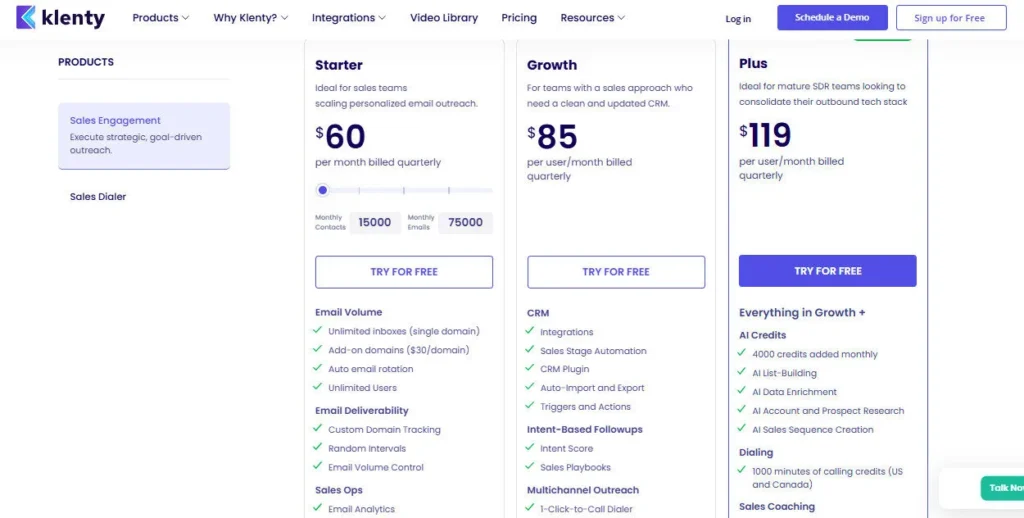Click the Klenty logo icon
Image resolution: width=1024 pixels, height=518 pixels.
pyautogui.click(x=26, y=17)
